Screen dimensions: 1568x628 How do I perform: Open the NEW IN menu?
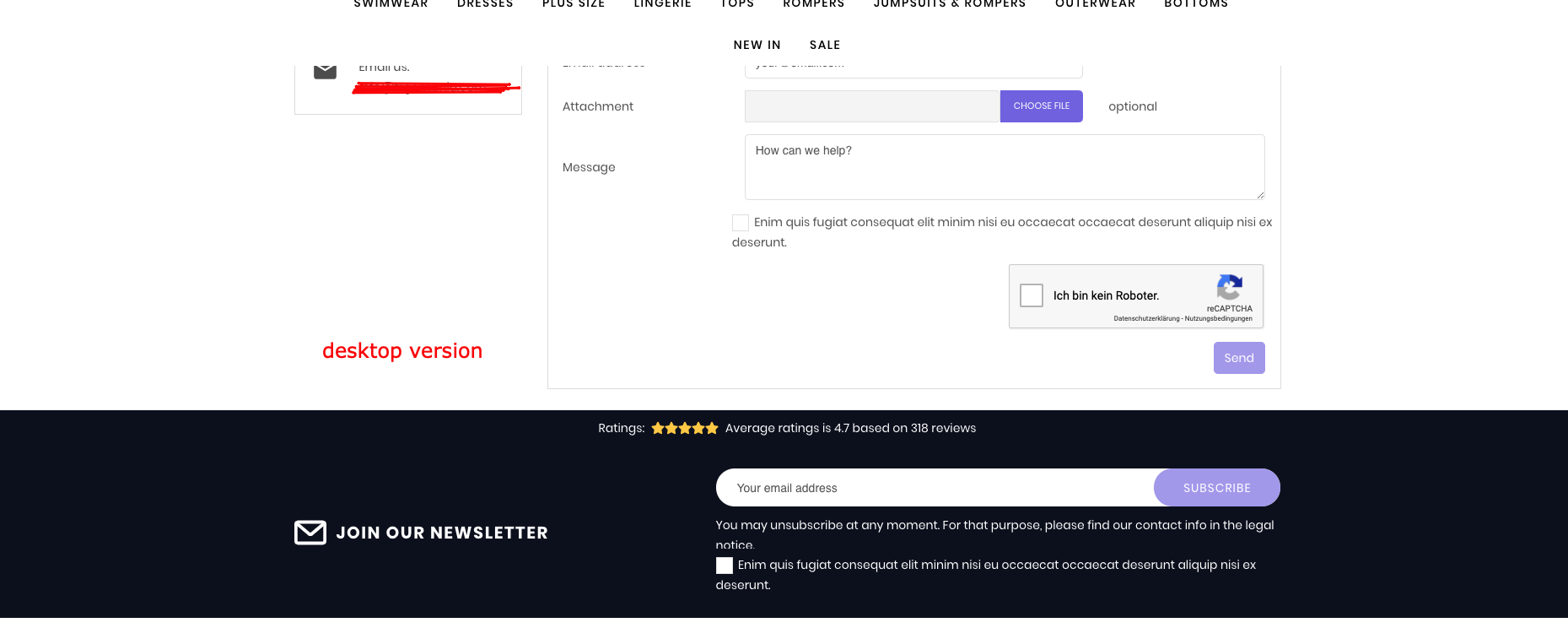(x=757, y=45)
